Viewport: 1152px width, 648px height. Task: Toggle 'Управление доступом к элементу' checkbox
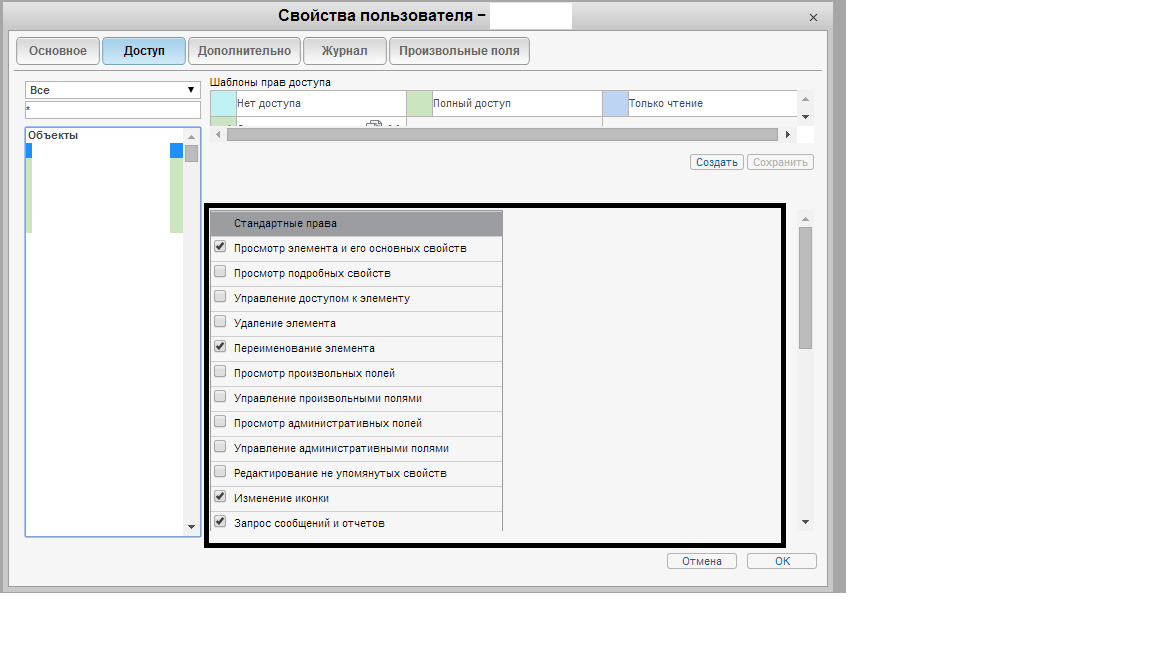click(x=220, y=297)
